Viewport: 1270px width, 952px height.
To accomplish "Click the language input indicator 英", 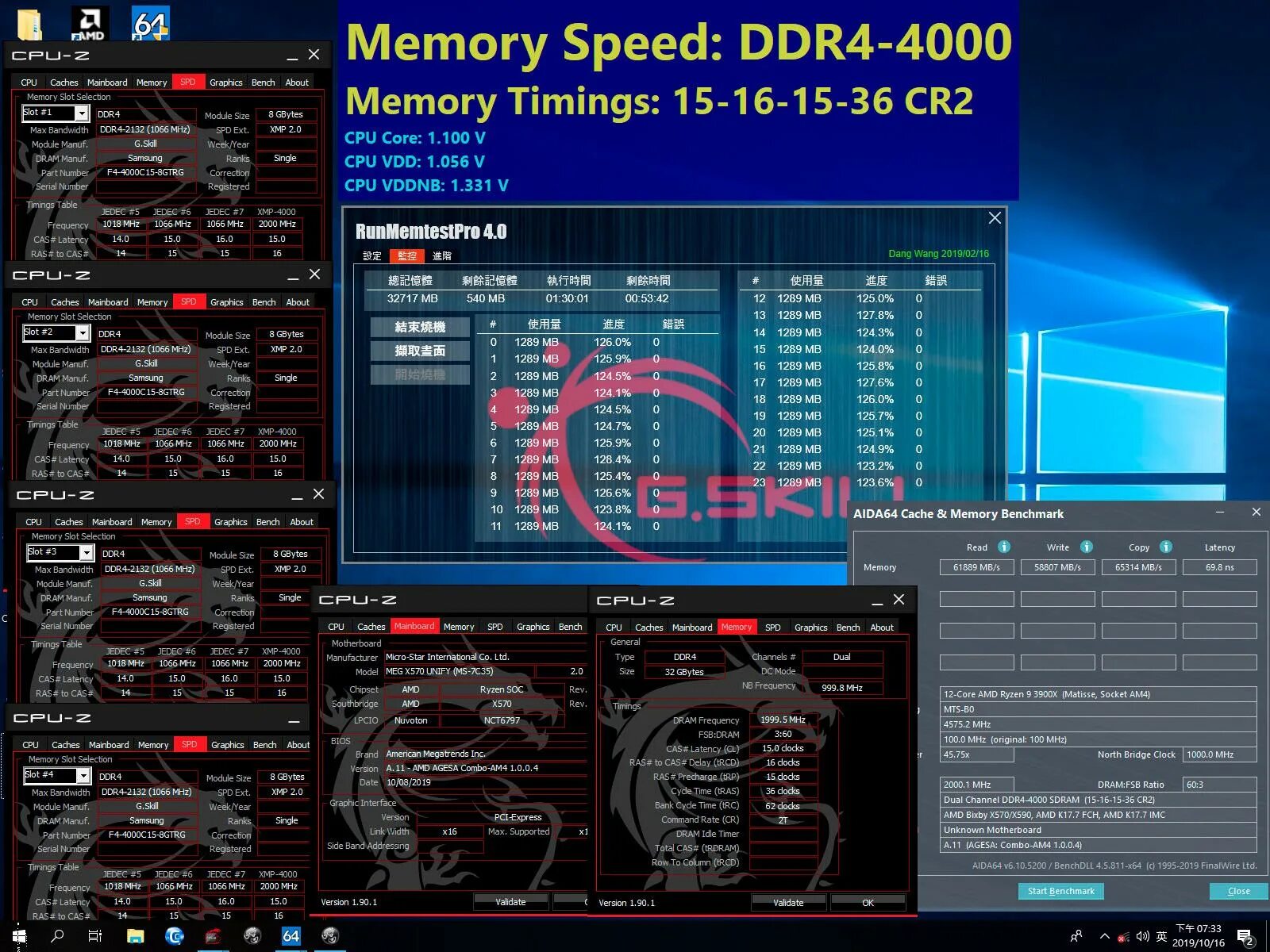I will pyautogui.click(x=1162, y=937).
